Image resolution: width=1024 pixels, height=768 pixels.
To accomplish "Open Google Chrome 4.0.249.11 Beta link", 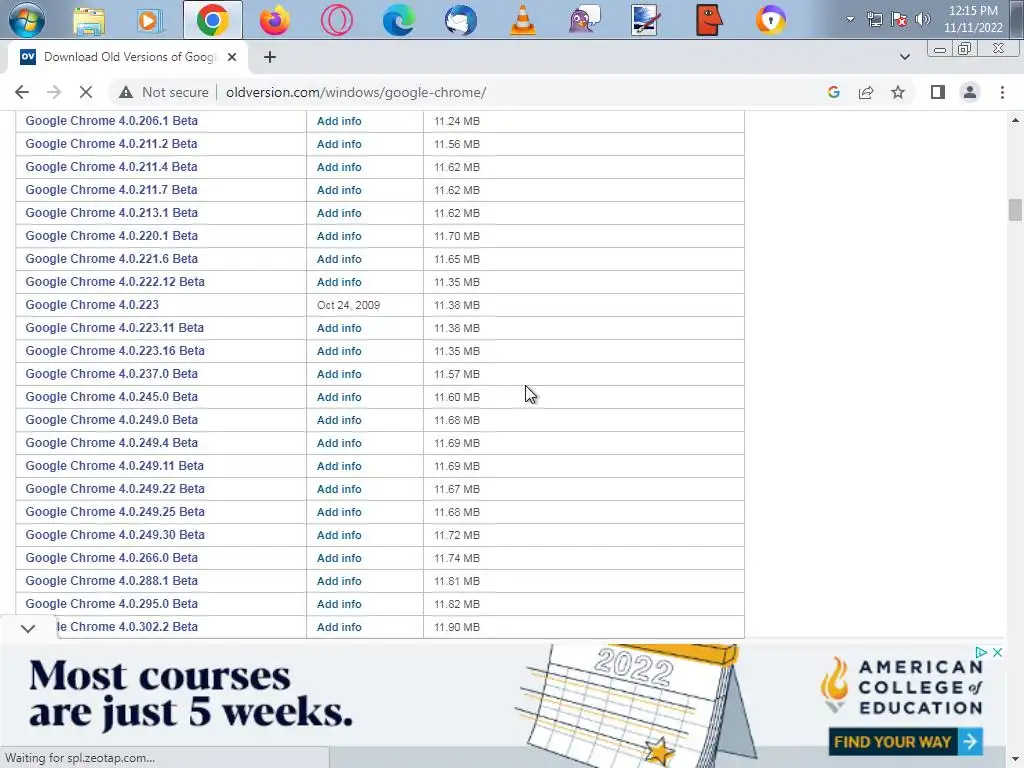I will coord(115,466).
